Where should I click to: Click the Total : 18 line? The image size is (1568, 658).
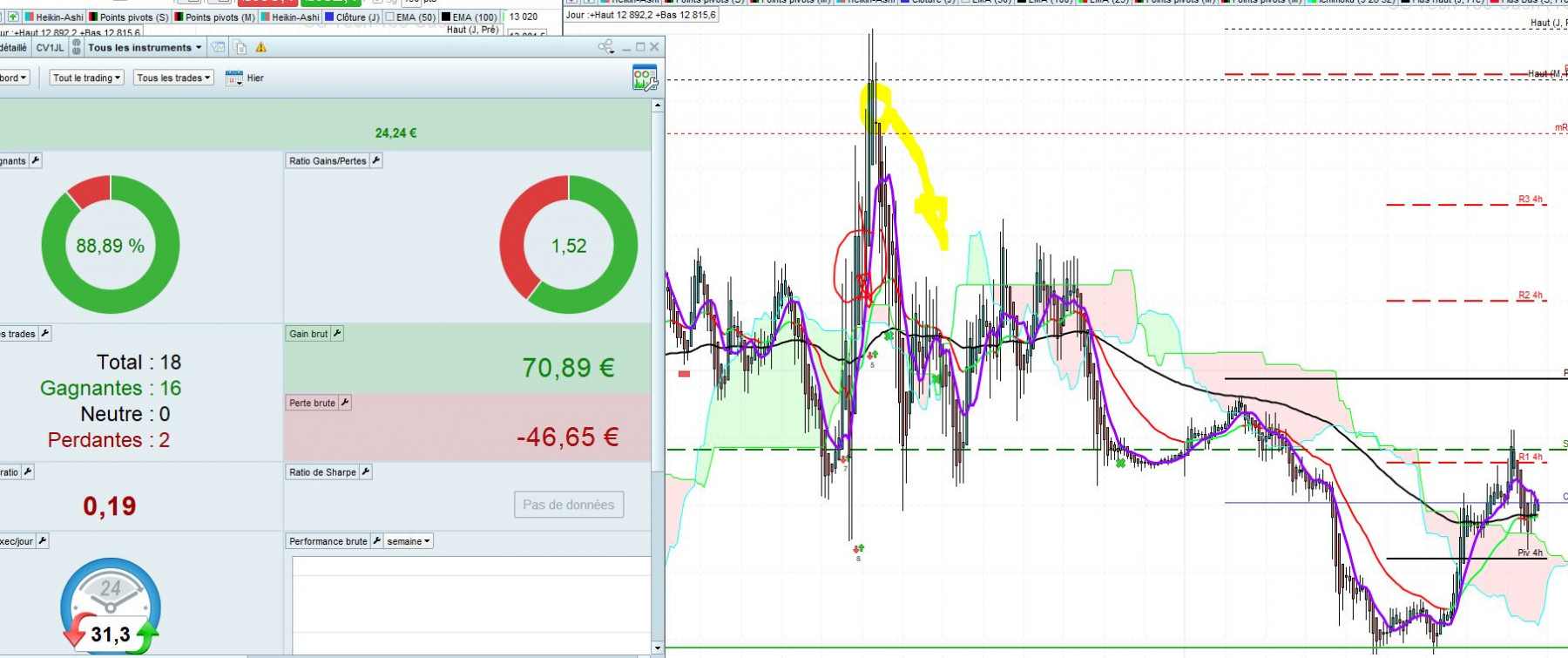[x=139, y=362]
